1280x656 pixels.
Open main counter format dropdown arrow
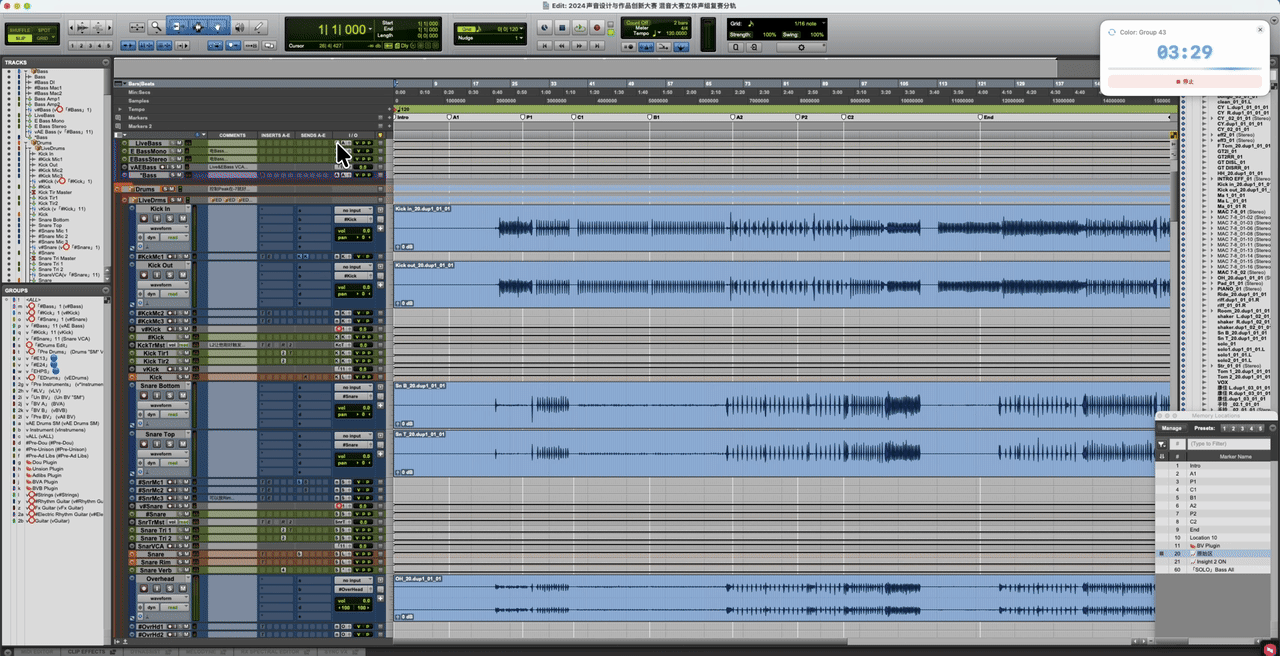point(370,30)
